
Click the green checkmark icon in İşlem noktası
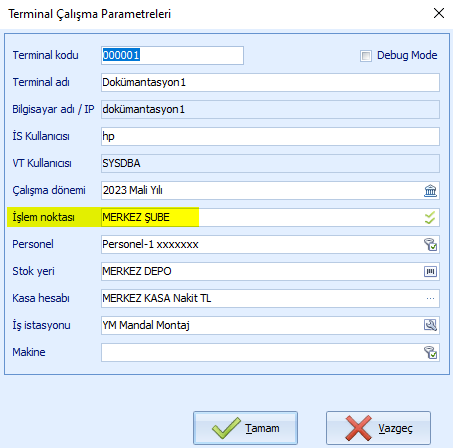[x=430, y=218]
